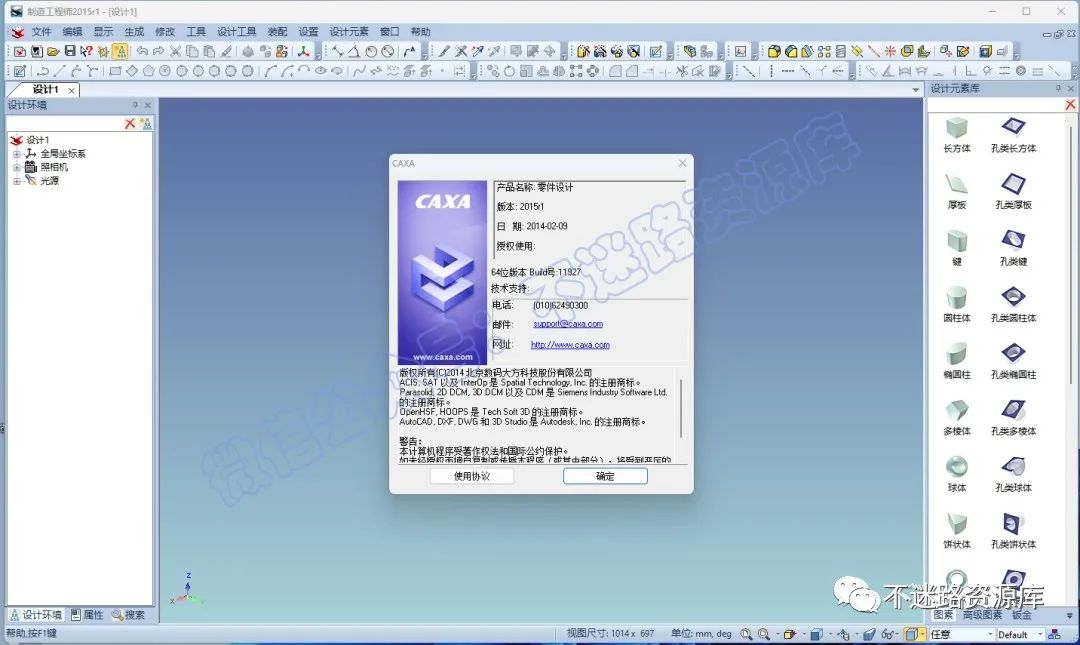Insert the 饼状体 pie-shaped element
This screenshot has width=1080, height=645.
[957, 530]
